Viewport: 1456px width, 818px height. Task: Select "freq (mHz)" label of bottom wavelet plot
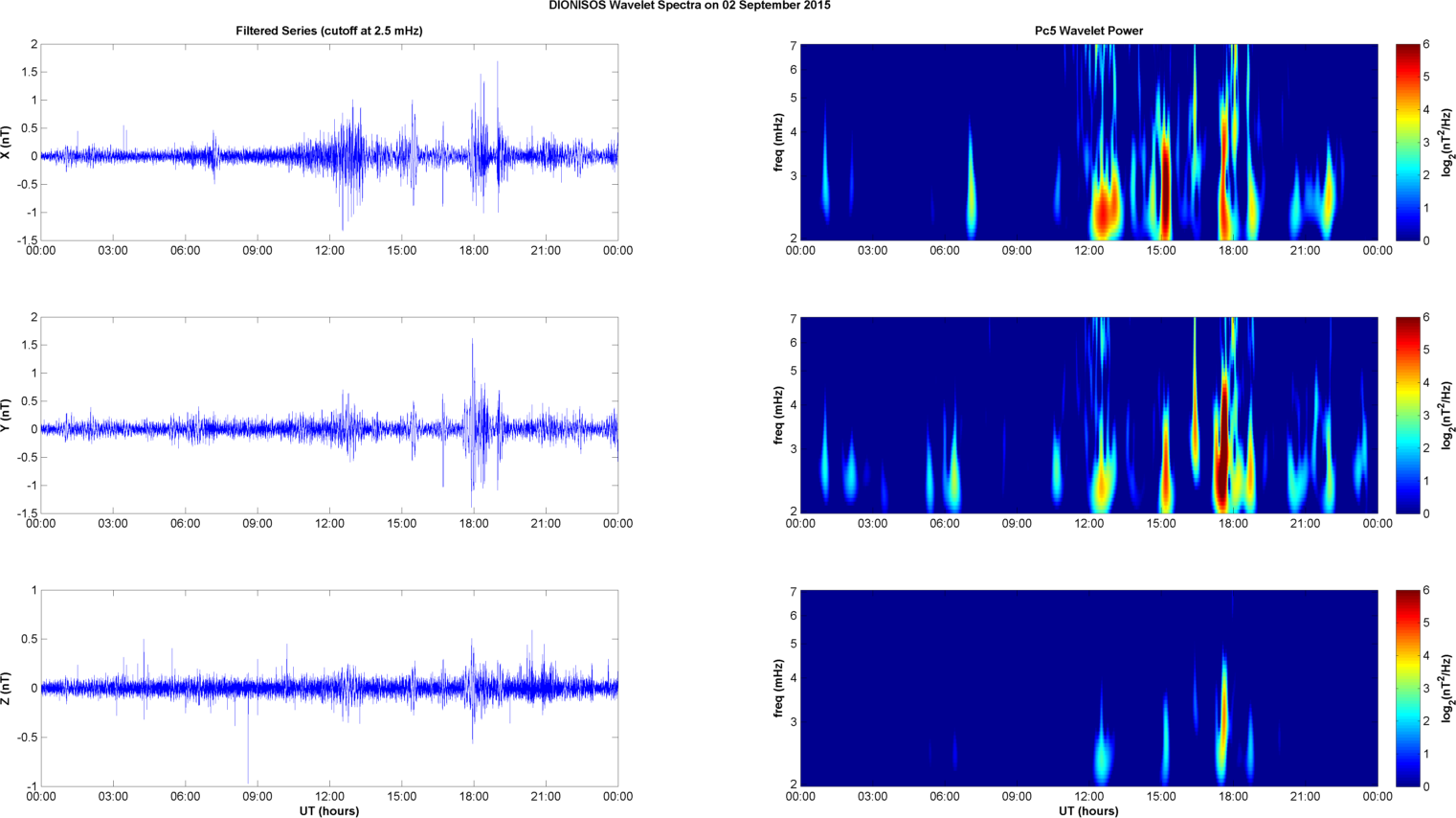click(779, 688)
